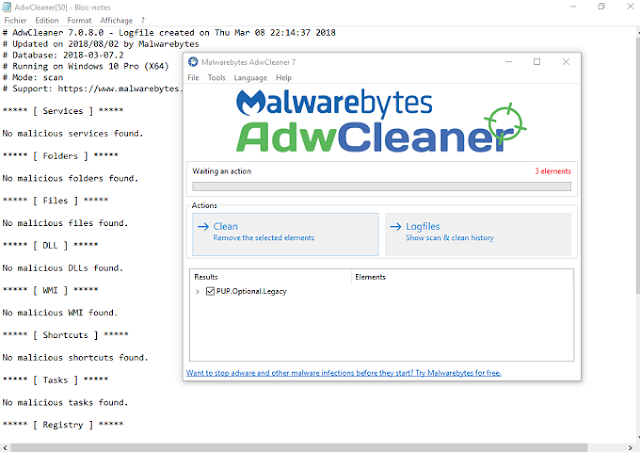Click the 'Mode: scan' log line
Screen dimensions: 640x452
point(33,78)
